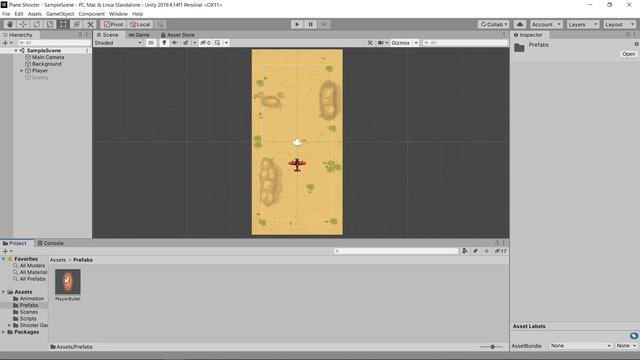
Task: Toggle 2D scene view mode
Action: 151,43
